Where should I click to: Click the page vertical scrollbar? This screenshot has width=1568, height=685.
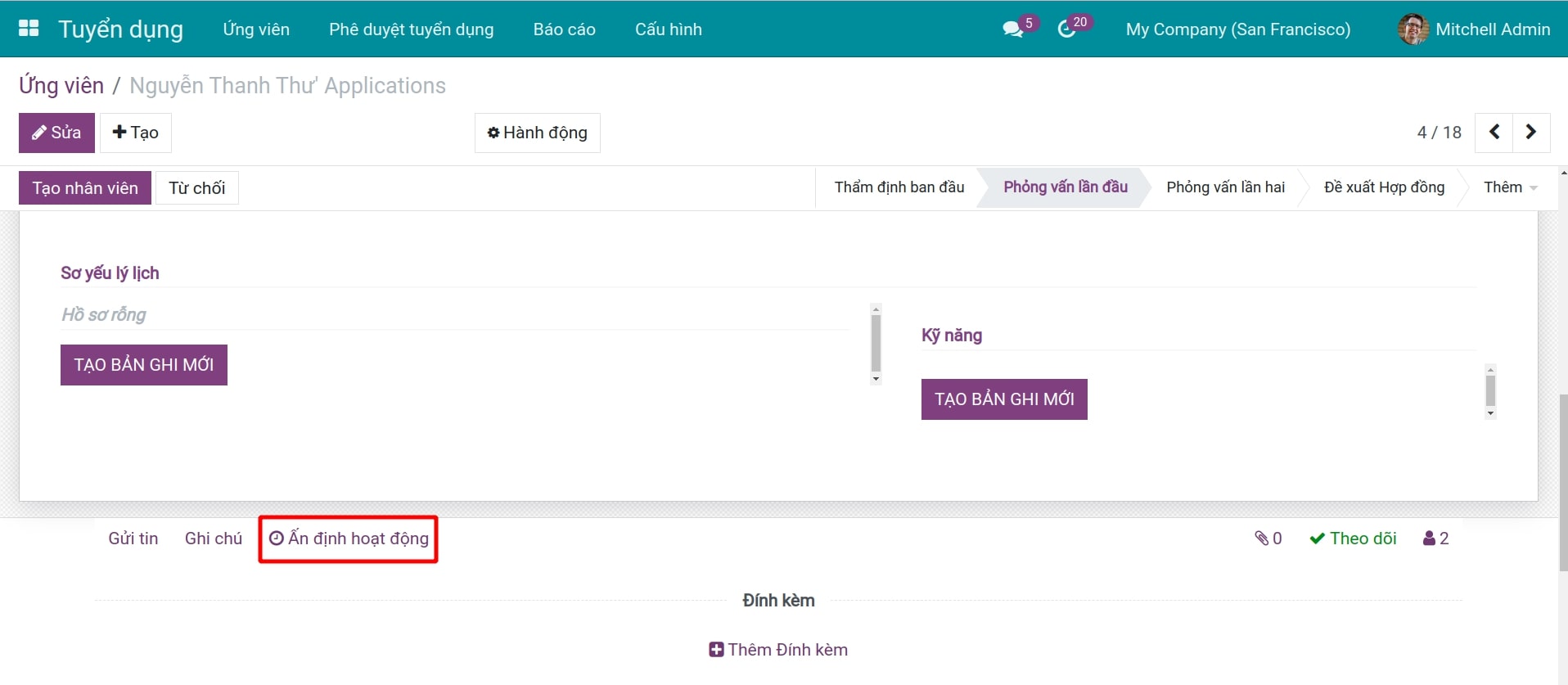pos(1563,483)
